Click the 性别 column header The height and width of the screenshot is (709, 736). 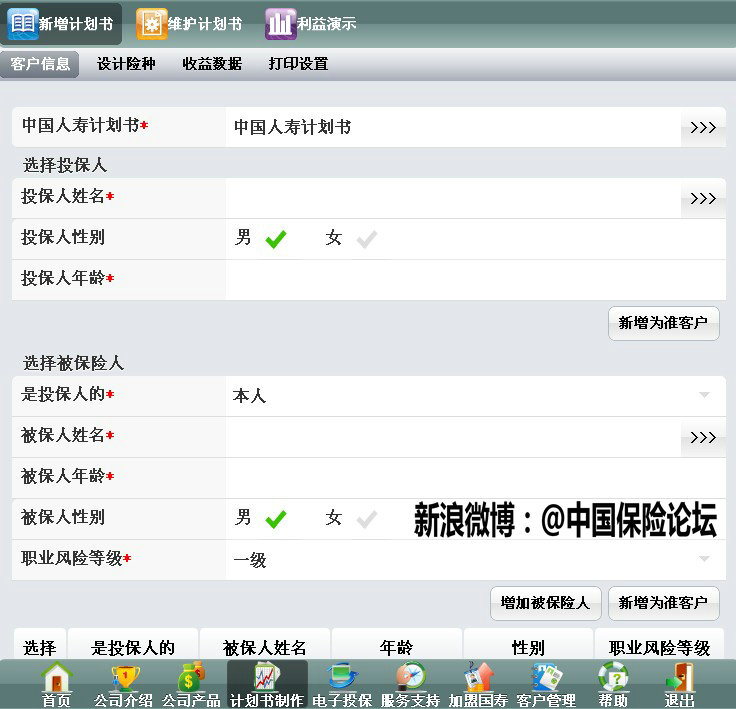[528, 646]
